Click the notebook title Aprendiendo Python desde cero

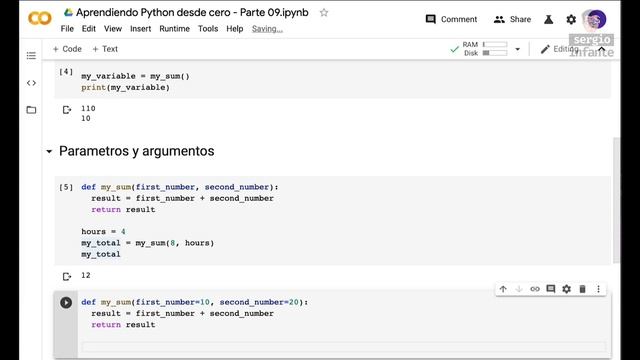click(192, 13)
